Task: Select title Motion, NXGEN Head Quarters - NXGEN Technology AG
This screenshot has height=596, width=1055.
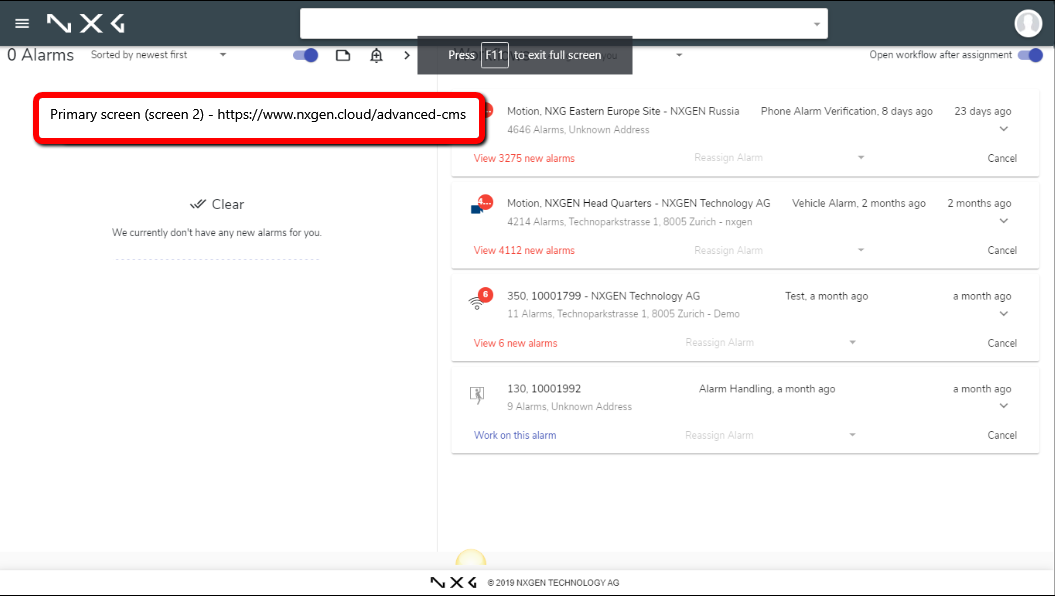Action: [x=639, y=203]
